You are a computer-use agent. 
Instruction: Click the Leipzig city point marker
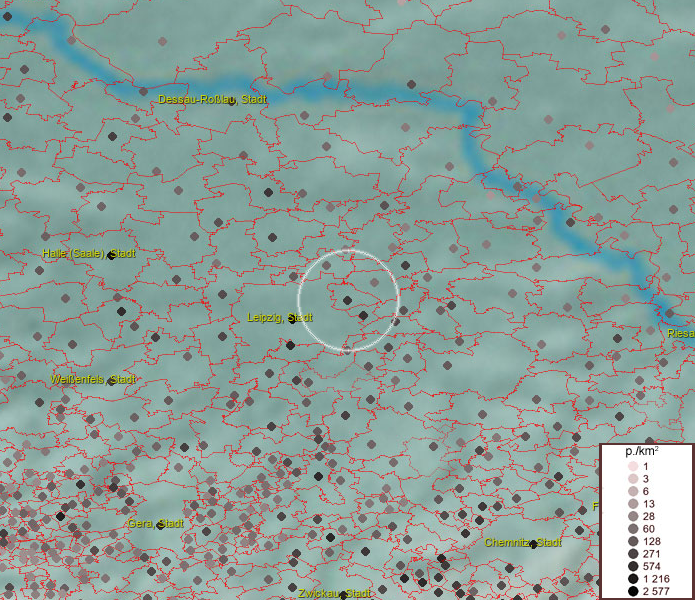(x=292, y=319)
